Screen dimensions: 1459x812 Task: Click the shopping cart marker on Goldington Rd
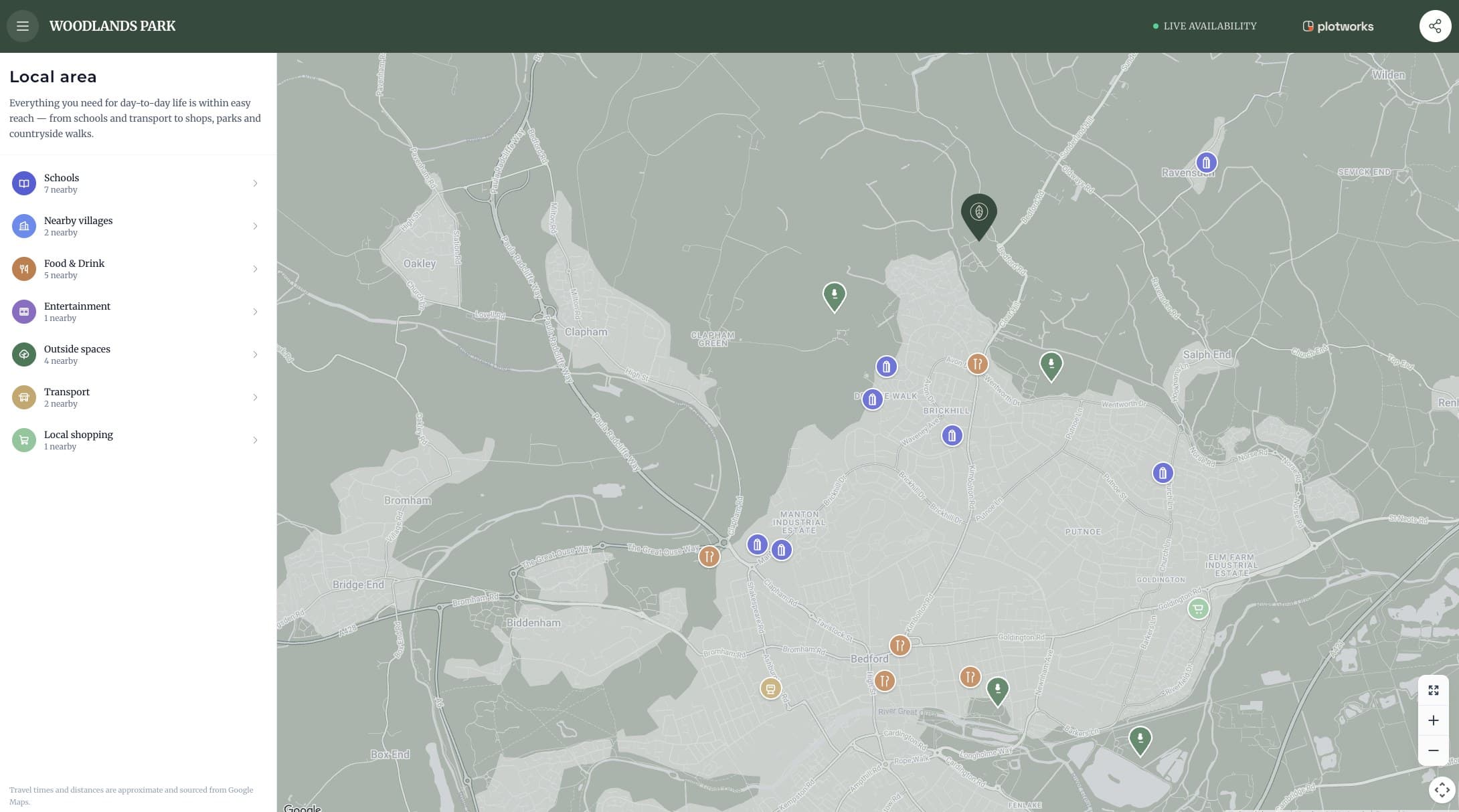click(1198, 609)
